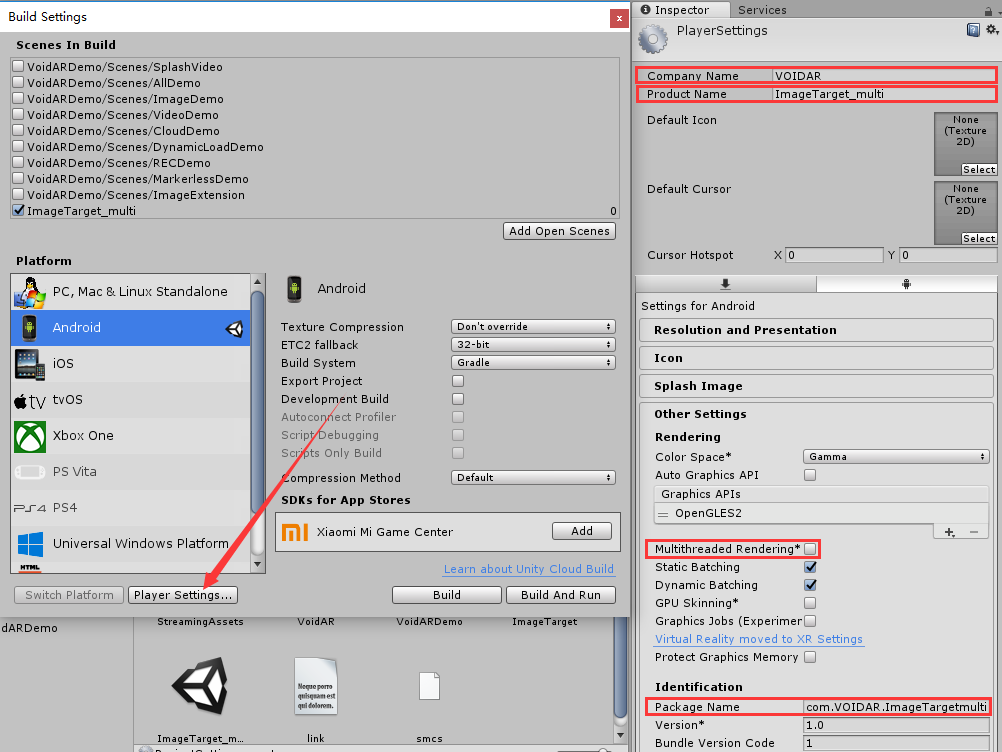The width and height of the screenshot is (1002, 752).
Task: Select texture for Default Icon
Action: (978, 169)
